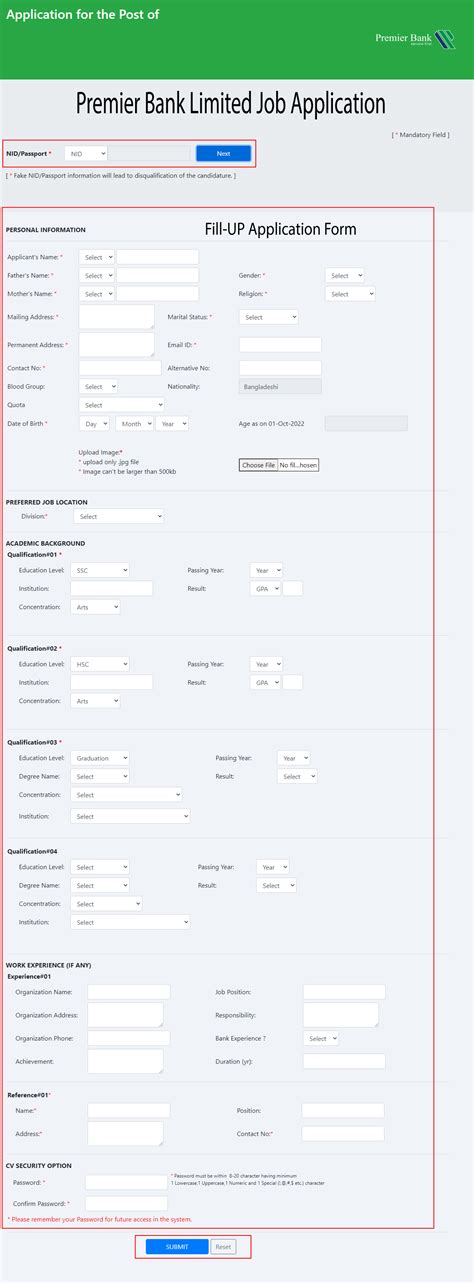Expand the Religion dropdown
Viewport: 474px width, 1283px height.
pyautogui.click(x=350, y=294)
